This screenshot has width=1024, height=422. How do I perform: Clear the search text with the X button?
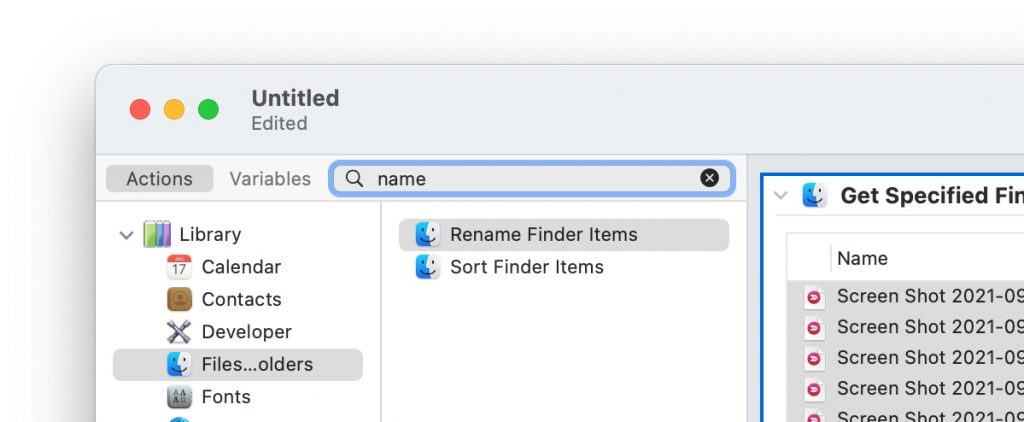click(709, 178)
